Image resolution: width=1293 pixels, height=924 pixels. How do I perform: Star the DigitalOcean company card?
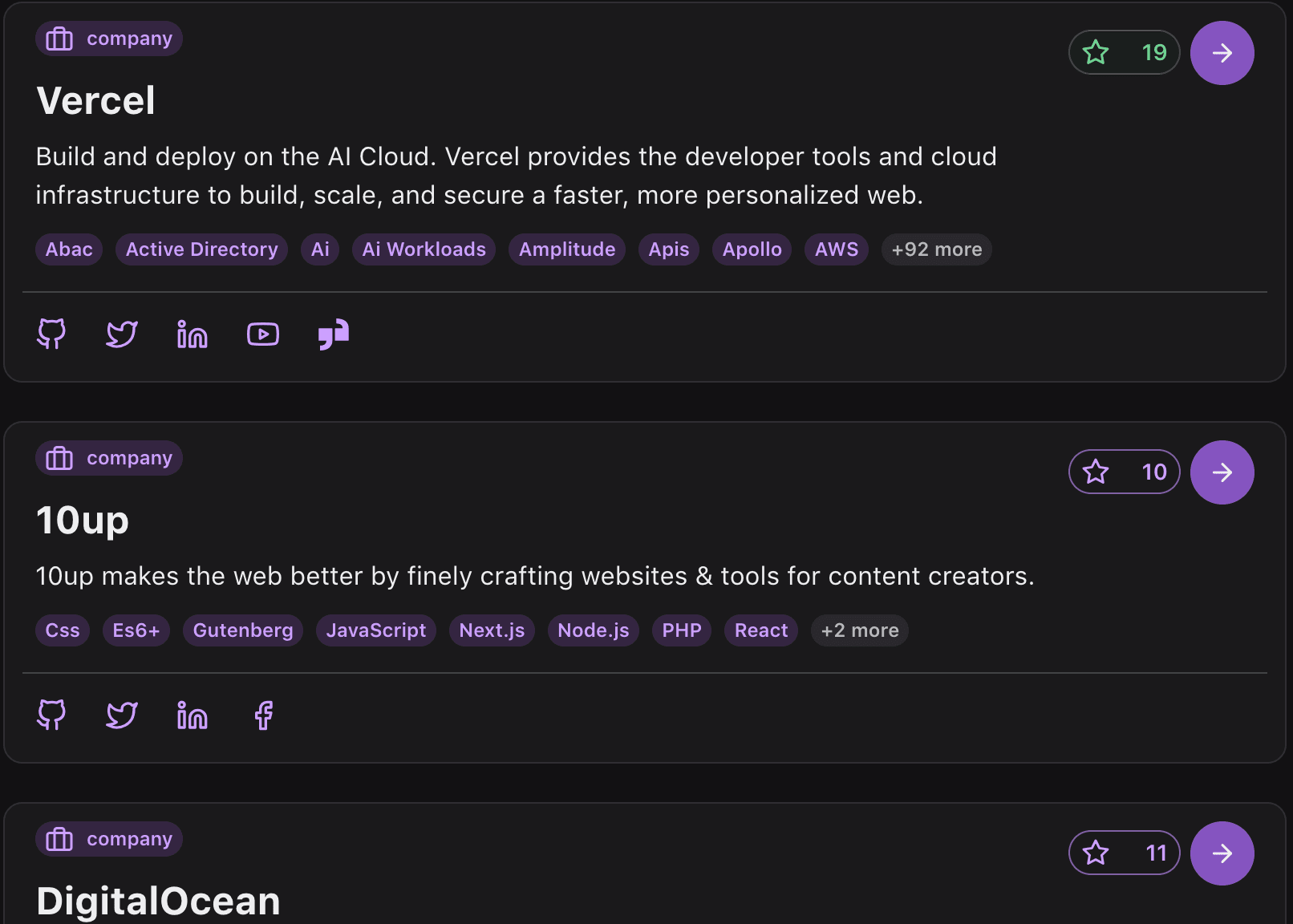click(x=1124, y=853)
